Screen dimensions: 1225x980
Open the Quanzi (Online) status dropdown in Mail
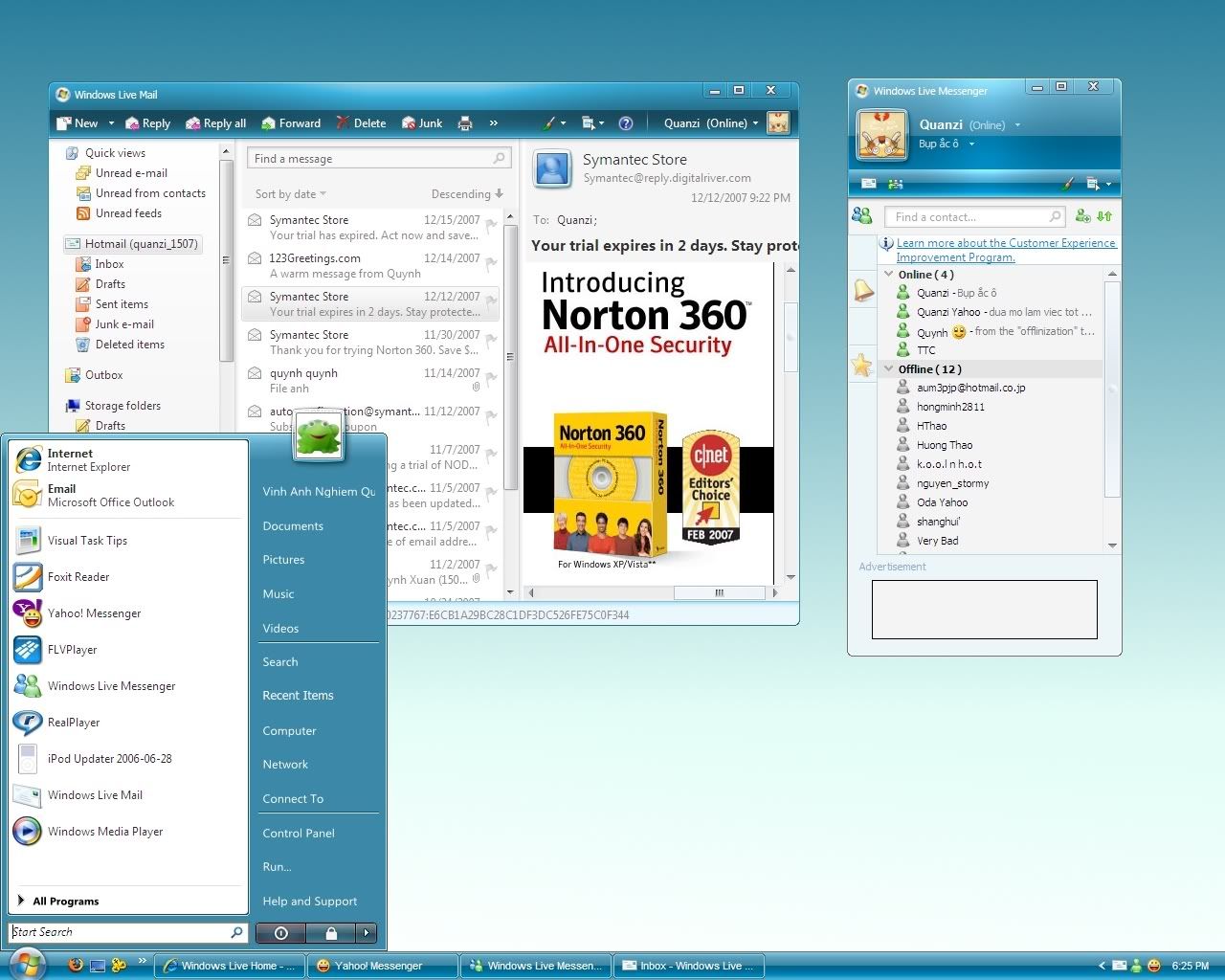pos(711,123)
